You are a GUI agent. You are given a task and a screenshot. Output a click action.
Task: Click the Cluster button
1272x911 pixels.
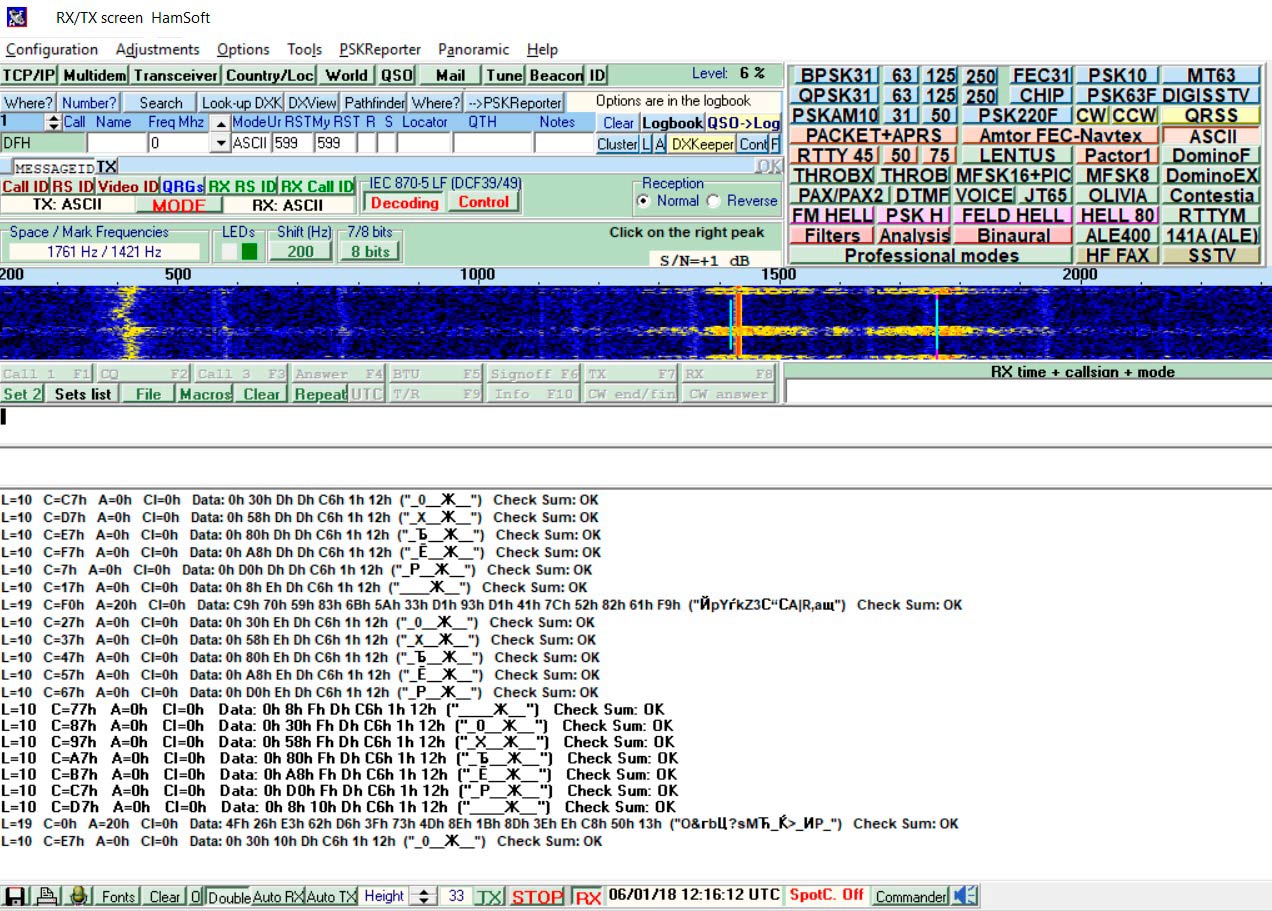[x=617, y=144]
